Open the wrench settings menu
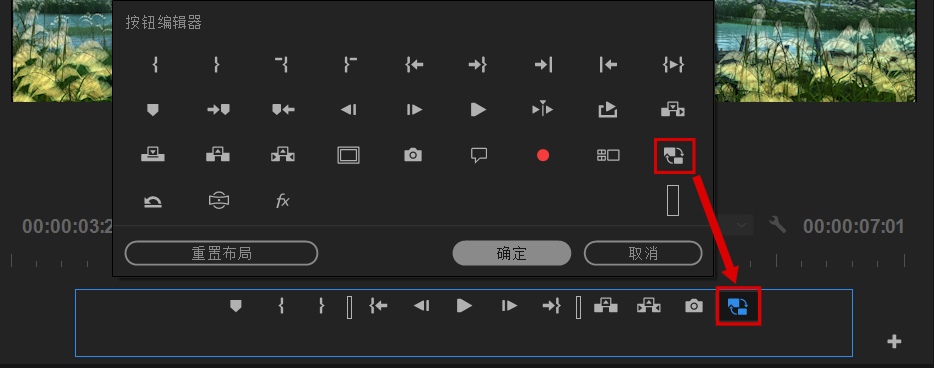The height and width of the screenshot is (368, 934). 778,224
